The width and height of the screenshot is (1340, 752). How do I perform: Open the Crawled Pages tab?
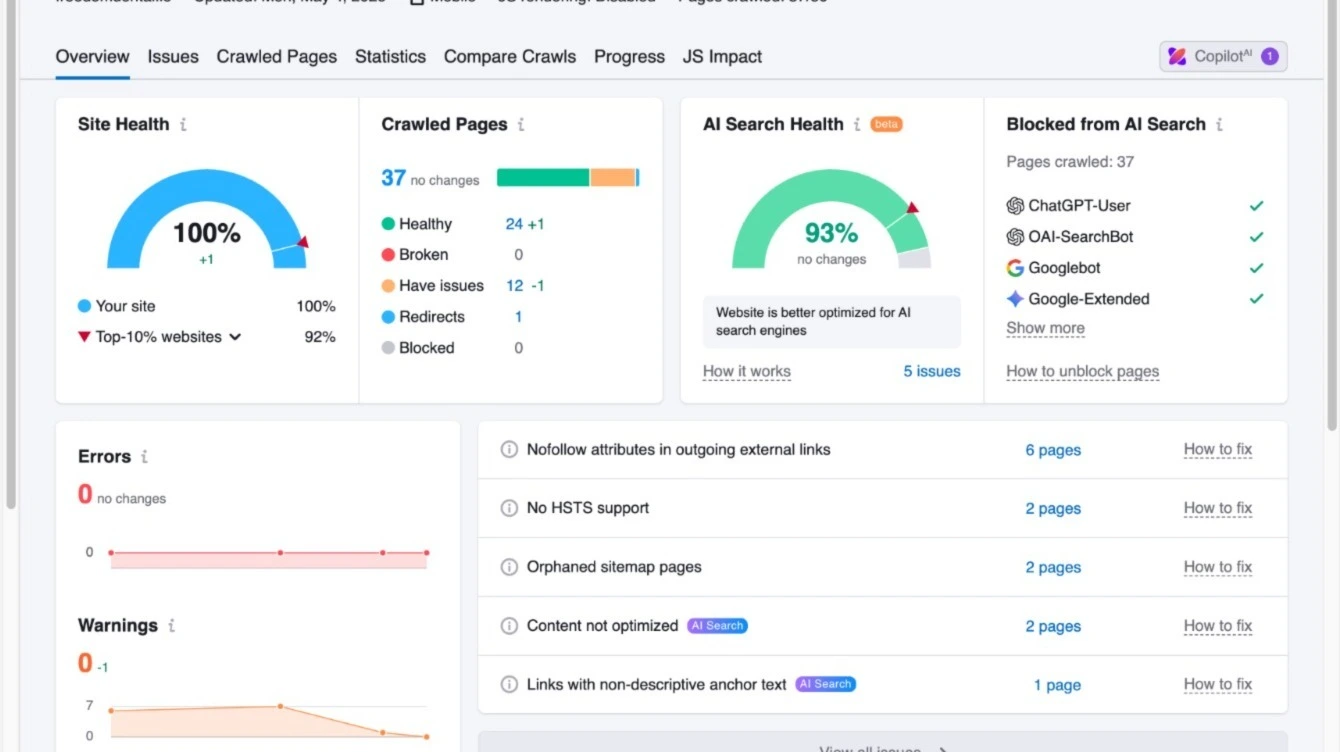tap(277, 57)
